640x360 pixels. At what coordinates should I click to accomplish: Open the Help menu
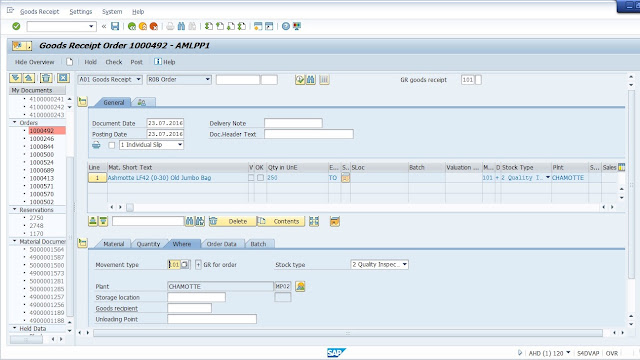pyautogui.click(x=138, y=11)
